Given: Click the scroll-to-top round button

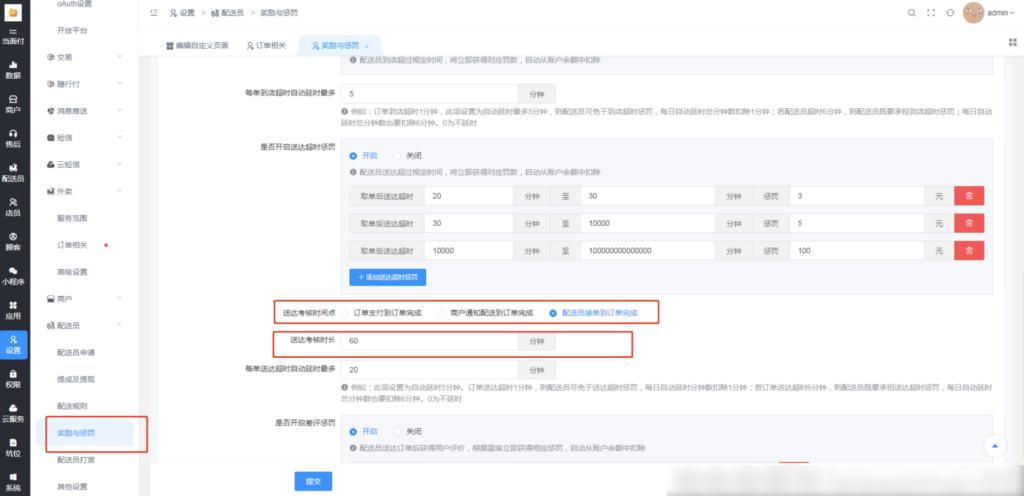Looking at the screenshot, I should coord(995,446).
